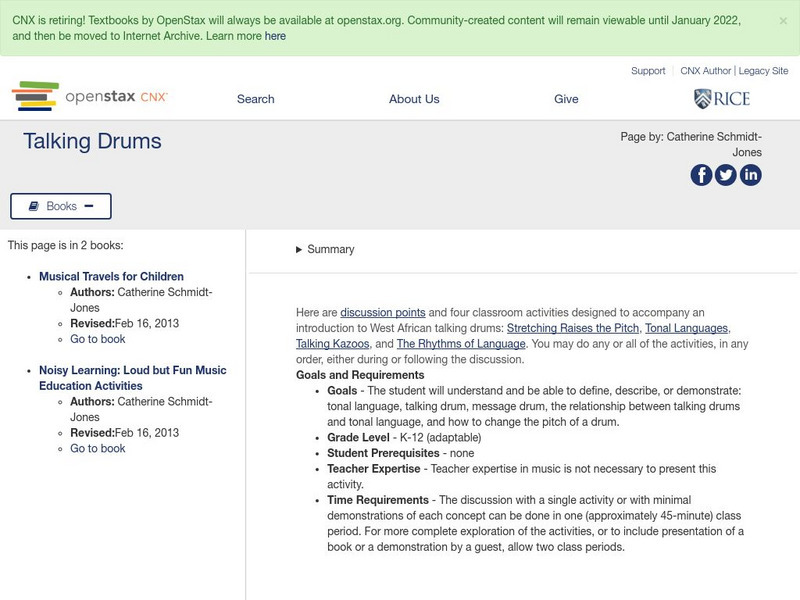Image resolution: width=800 pixels, height=600 pixels.
Task: Click the Twitter share icon
Action: pyautogui.click(x=725, y=176)
